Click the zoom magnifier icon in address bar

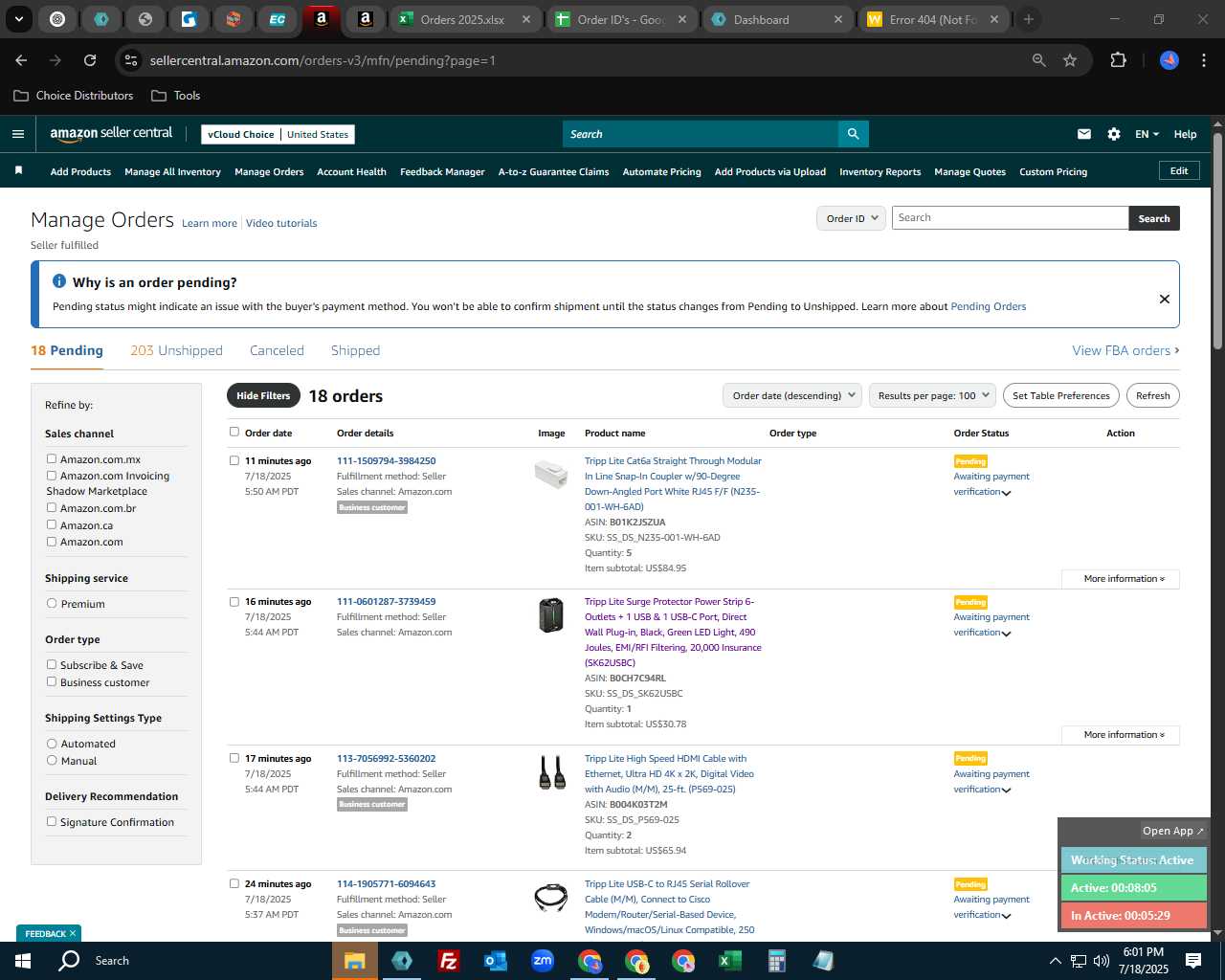coord(1039,60)
